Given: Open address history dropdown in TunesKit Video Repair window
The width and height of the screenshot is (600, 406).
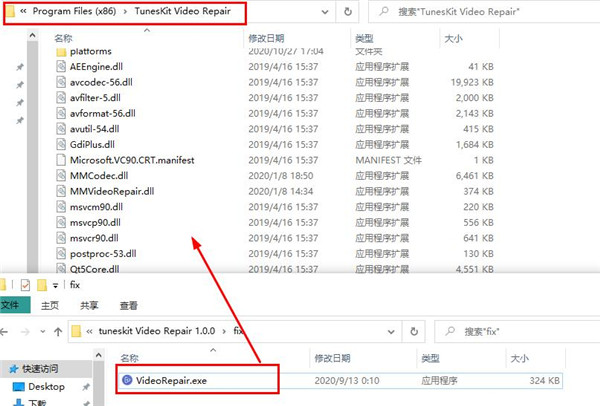Looking at the screenshot, I should coord(325,12).
